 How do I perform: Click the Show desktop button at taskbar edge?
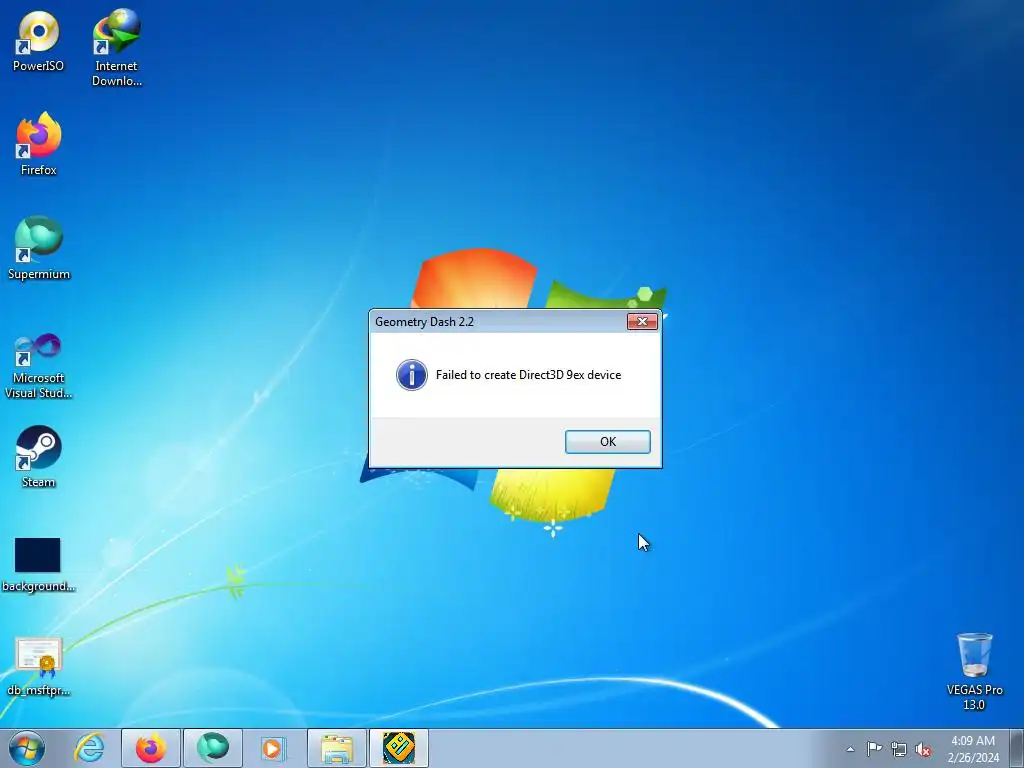click(x=1017, y=748)
